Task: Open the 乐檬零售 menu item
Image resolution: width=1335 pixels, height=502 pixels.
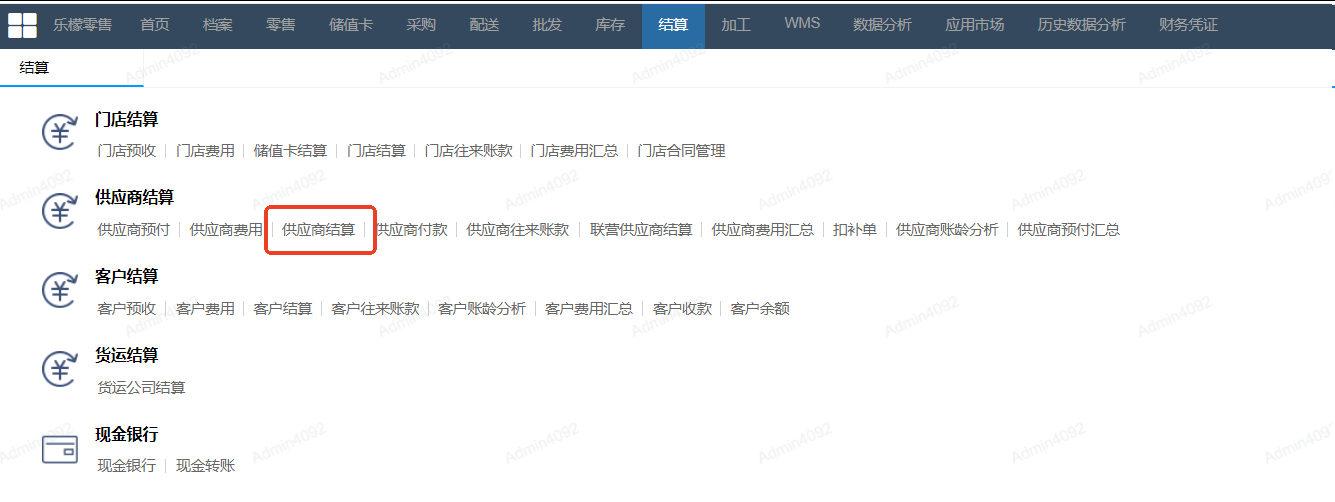Action: (83, 25)
